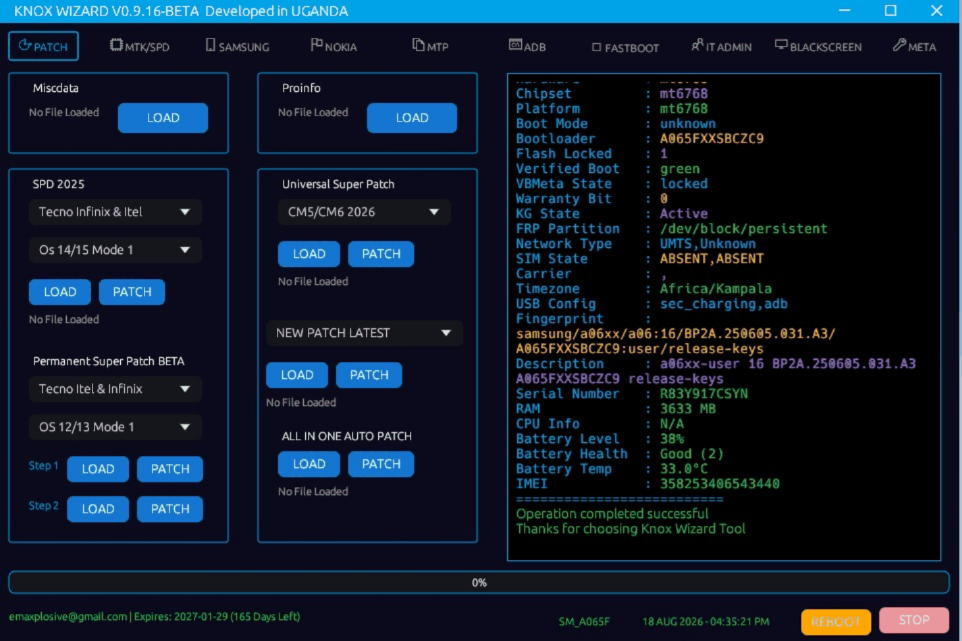
Task: Select the FASTBOOT tab
Action: coord(626,47)
